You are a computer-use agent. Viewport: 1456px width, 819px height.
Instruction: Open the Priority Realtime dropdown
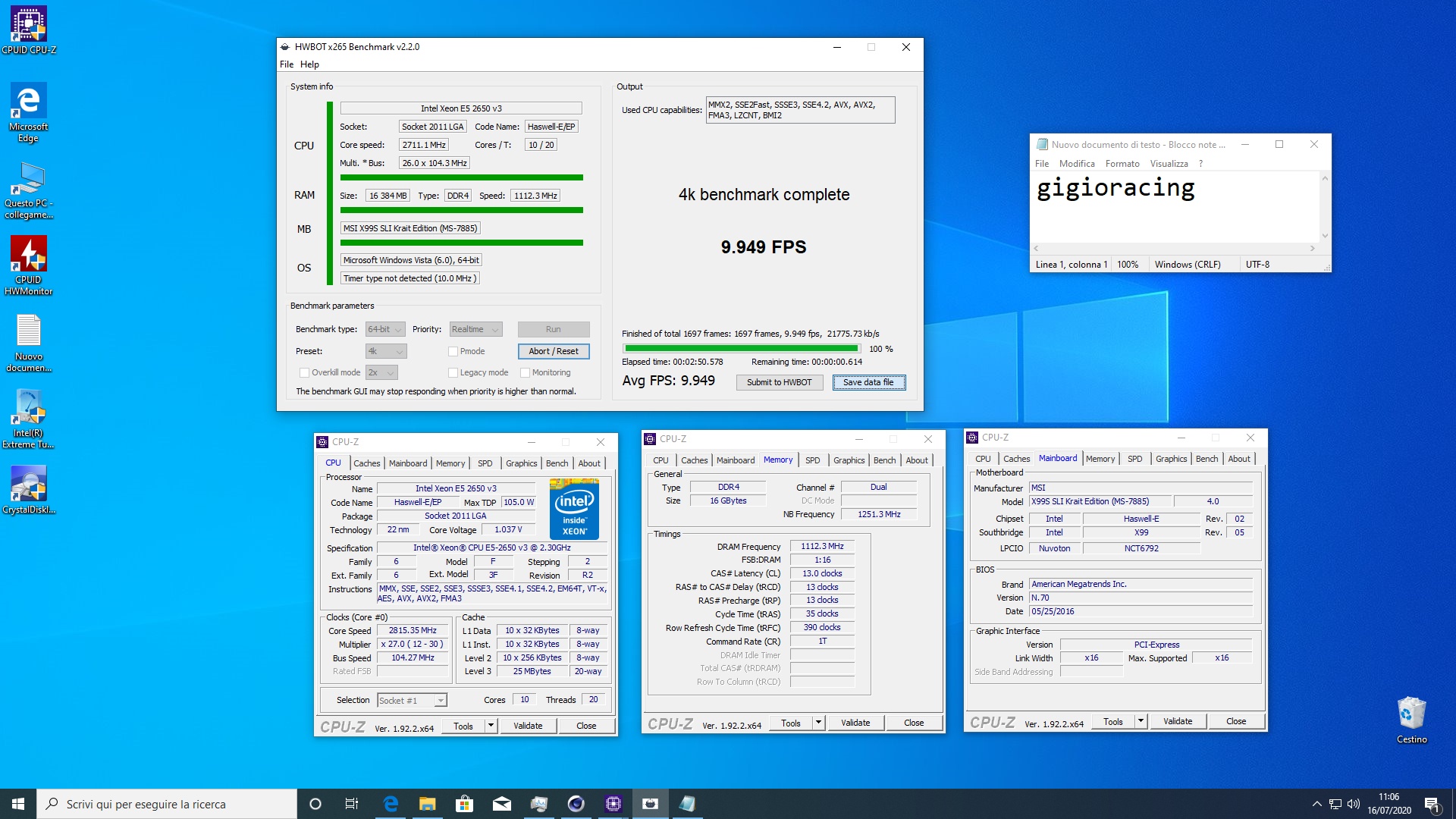pos(476,329)
